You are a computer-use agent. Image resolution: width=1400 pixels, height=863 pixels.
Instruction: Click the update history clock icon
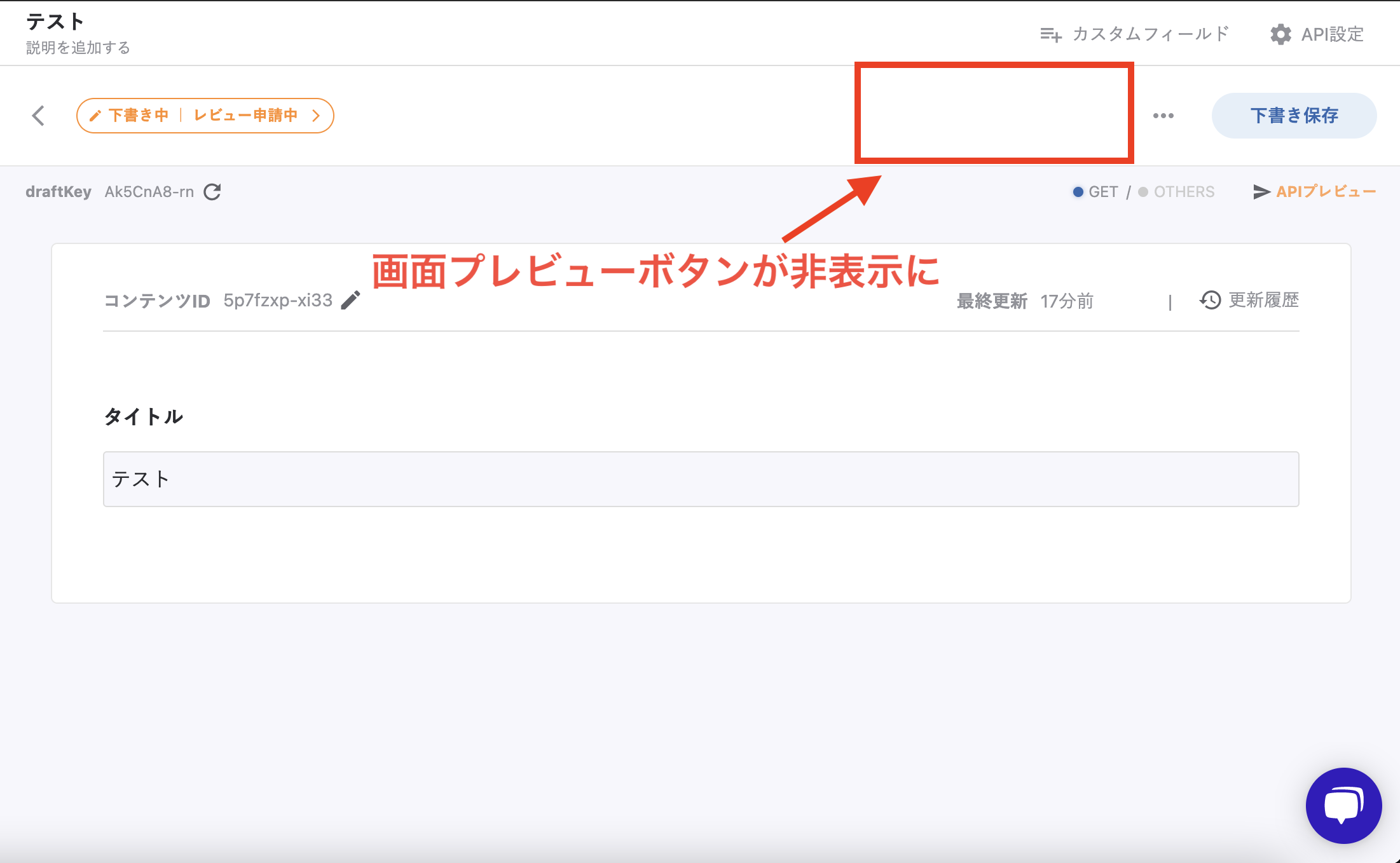tap(1210, 300)
